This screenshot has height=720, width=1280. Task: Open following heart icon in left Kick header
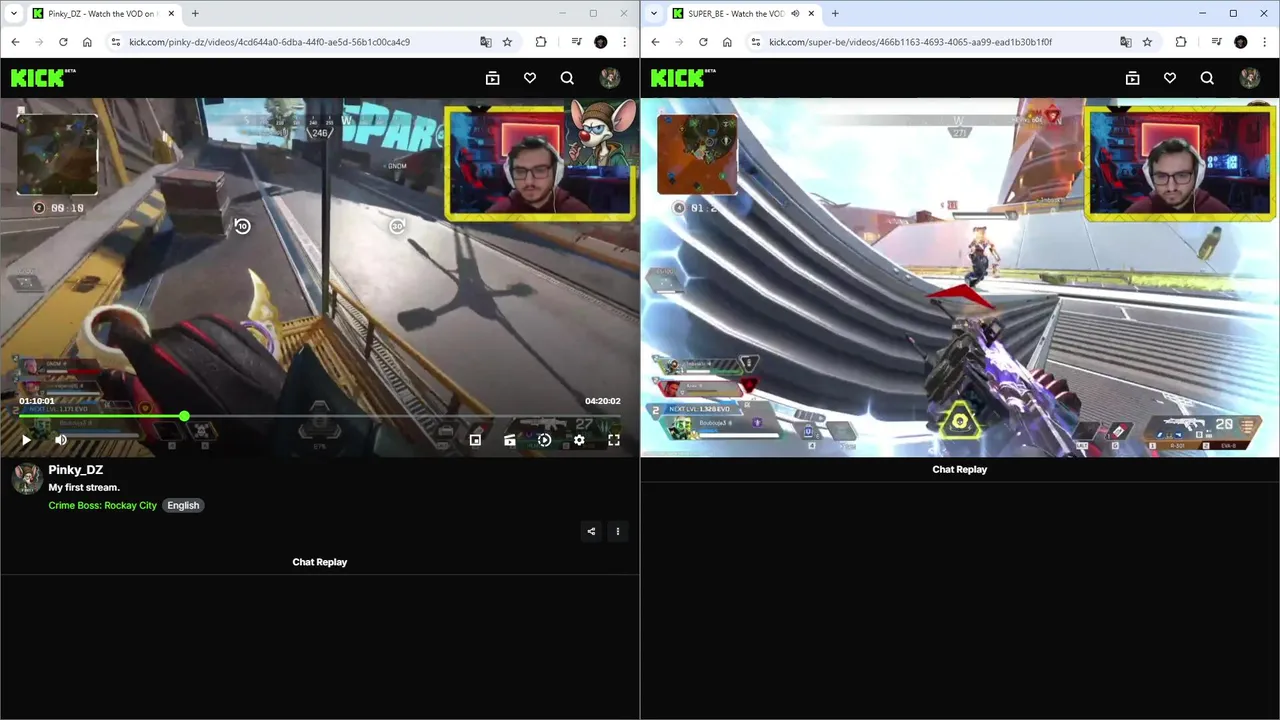530,78
